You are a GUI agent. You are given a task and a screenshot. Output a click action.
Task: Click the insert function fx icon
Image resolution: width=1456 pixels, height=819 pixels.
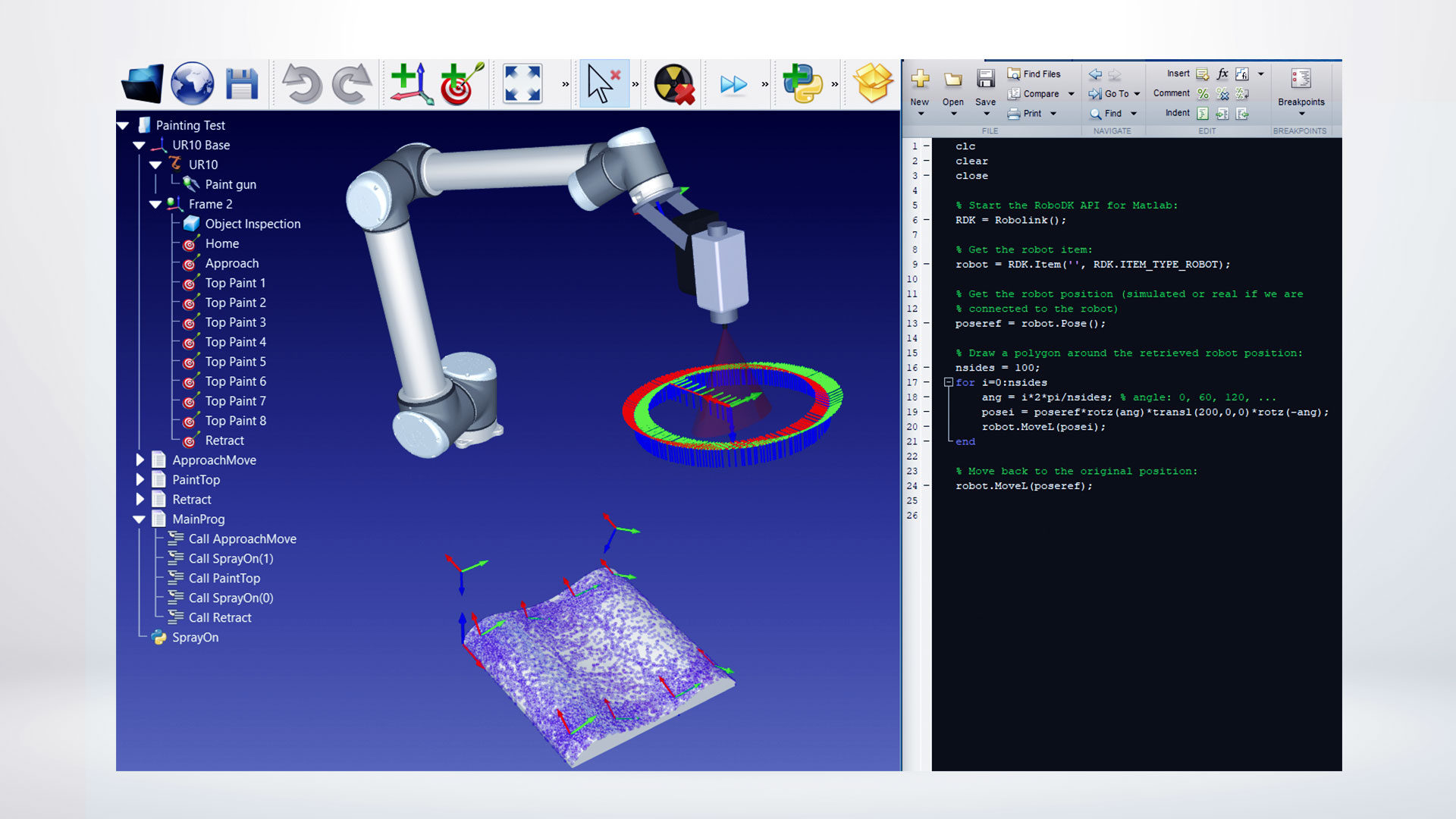pos(1222,74)
